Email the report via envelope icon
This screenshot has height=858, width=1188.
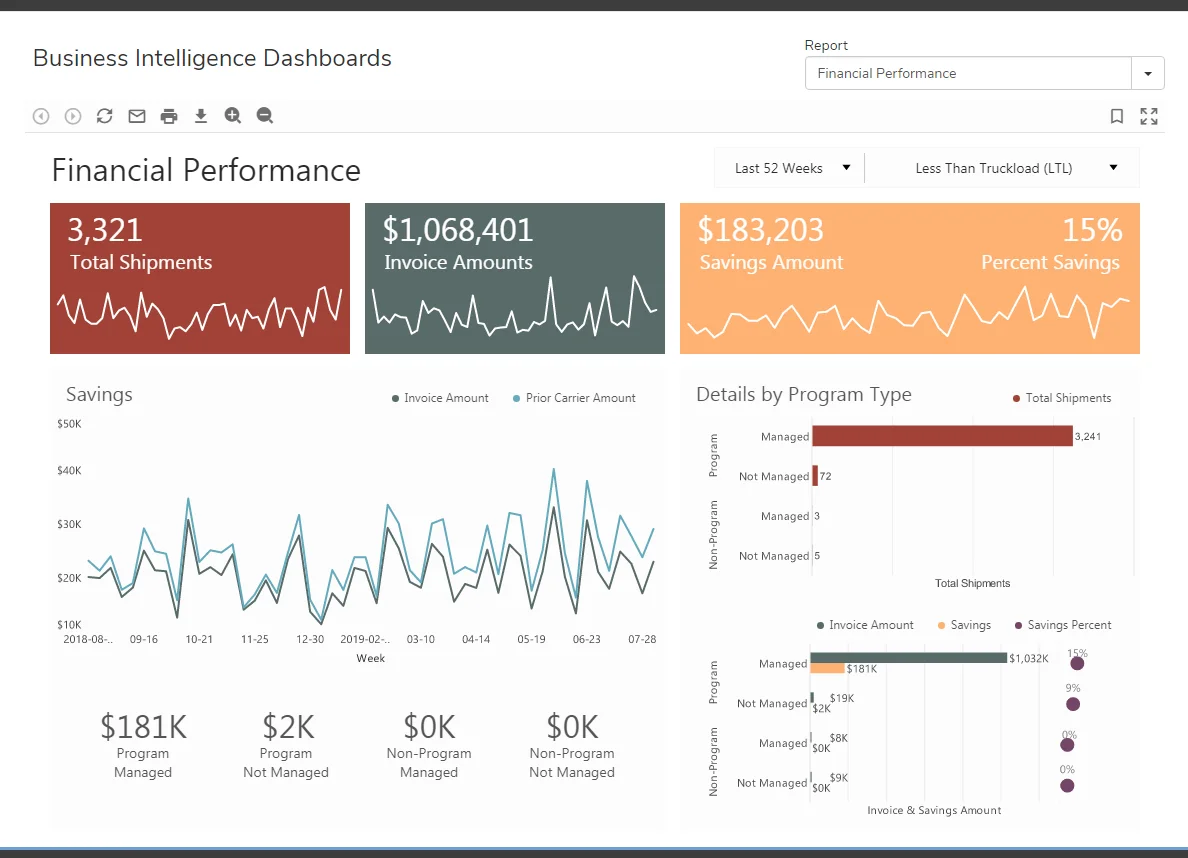[137, 116]
